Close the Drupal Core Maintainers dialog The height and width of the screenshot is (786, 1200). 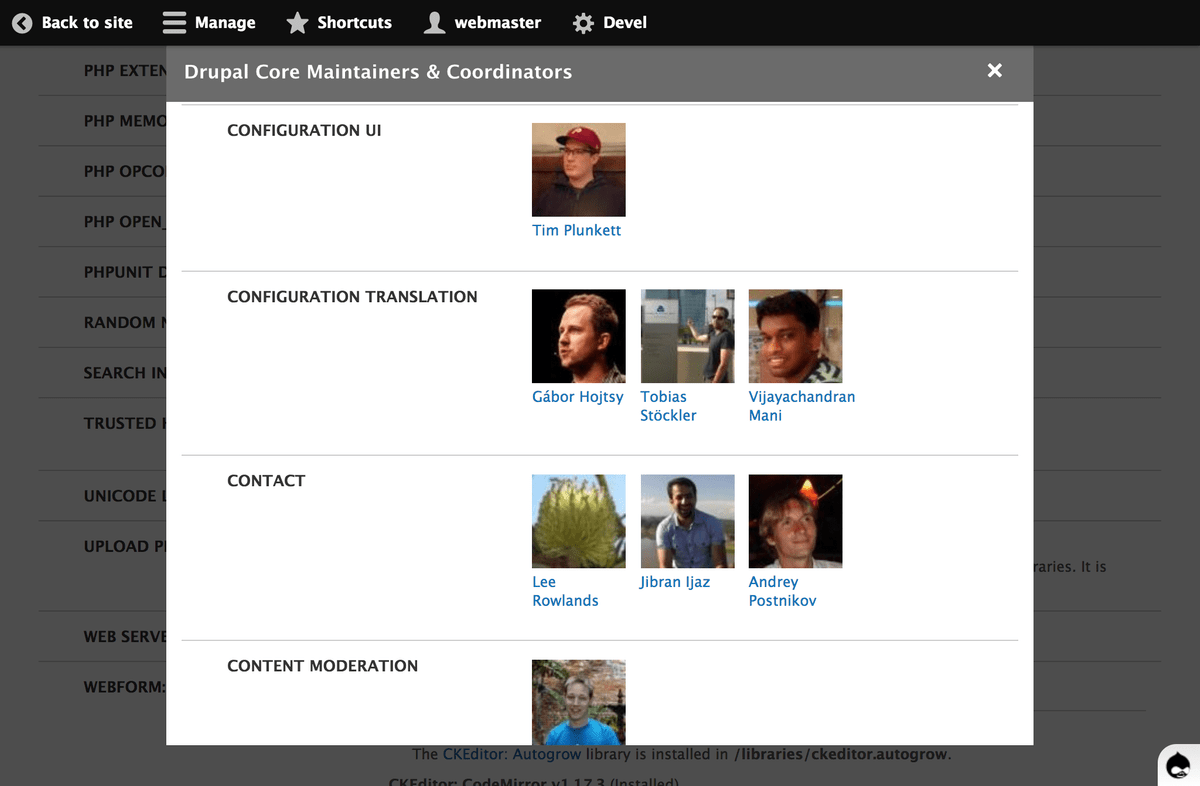[994, 70]
